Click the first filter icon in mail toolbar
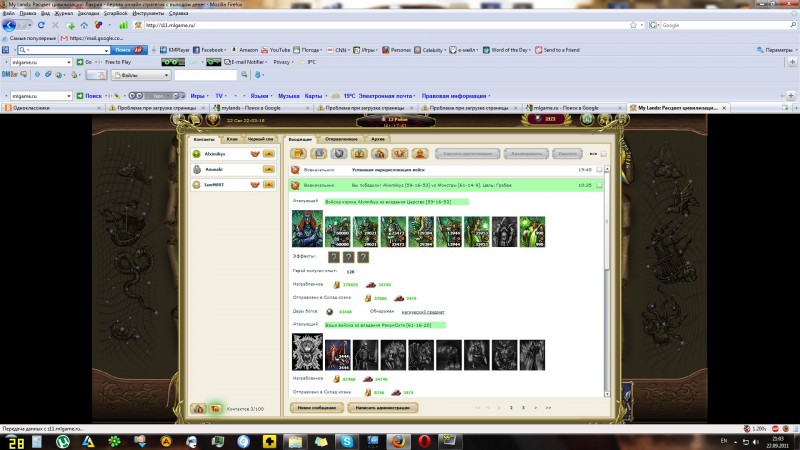800x450 pixels. 298,153
